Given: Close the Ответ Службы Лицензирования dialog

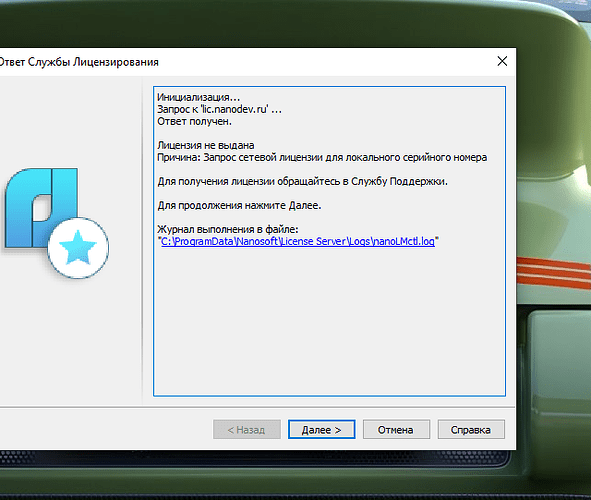Looking at the screenshot, I should (502, 61).
